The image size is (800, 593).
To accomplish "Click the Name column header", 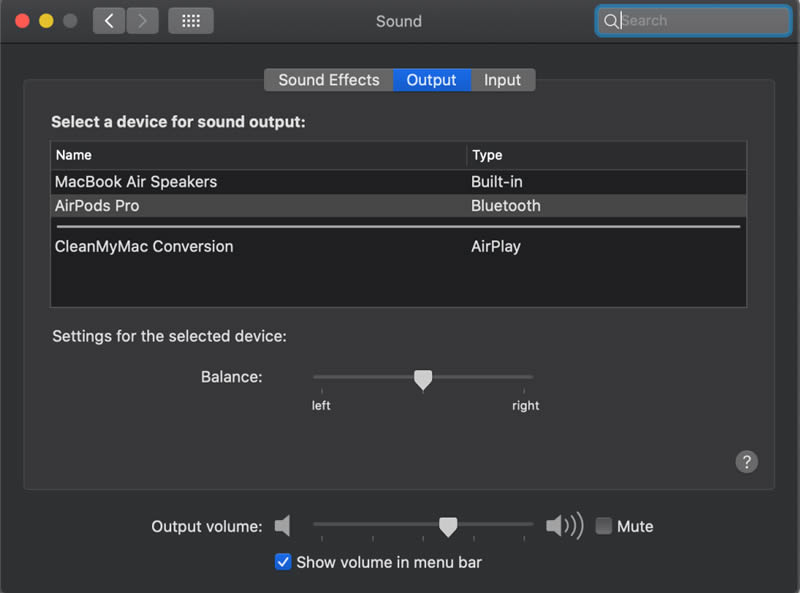I will tap(259, 155).
